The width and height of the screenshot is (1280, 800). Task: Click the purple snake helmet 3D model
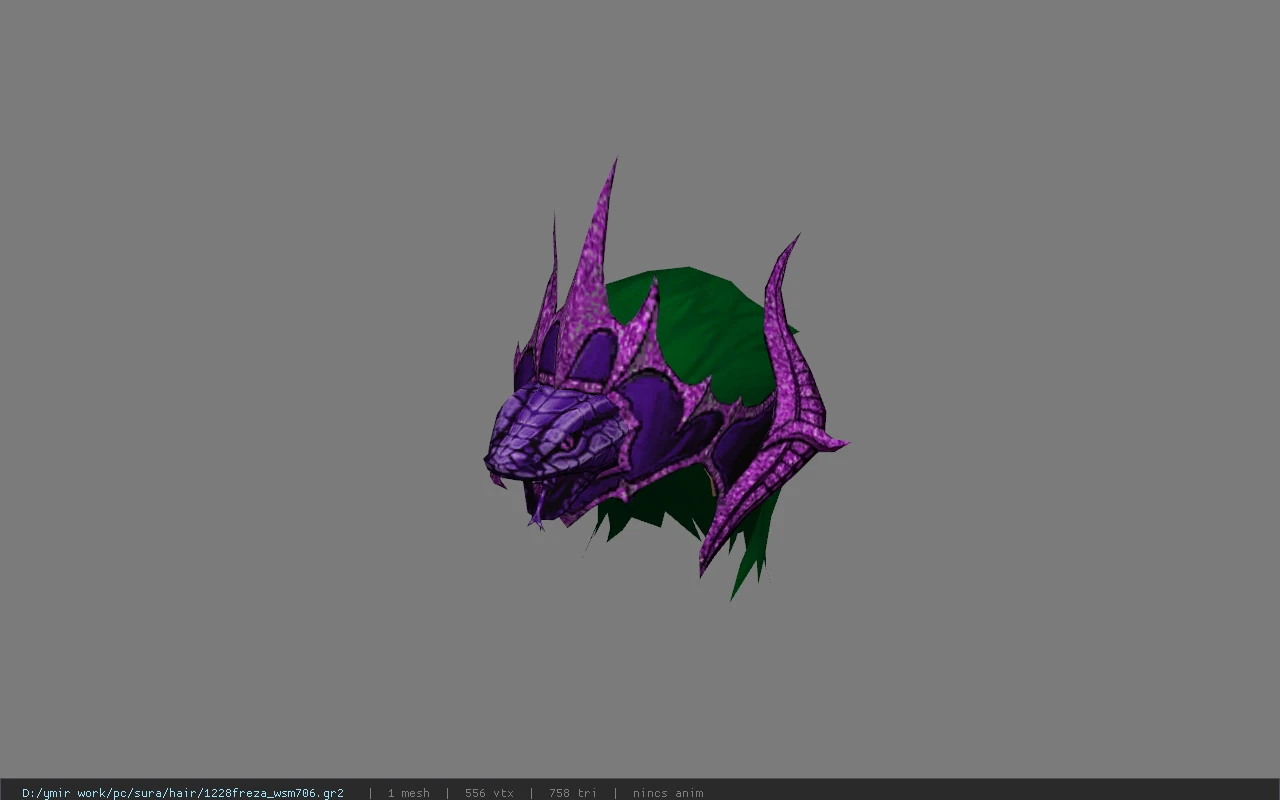point(665,380)
